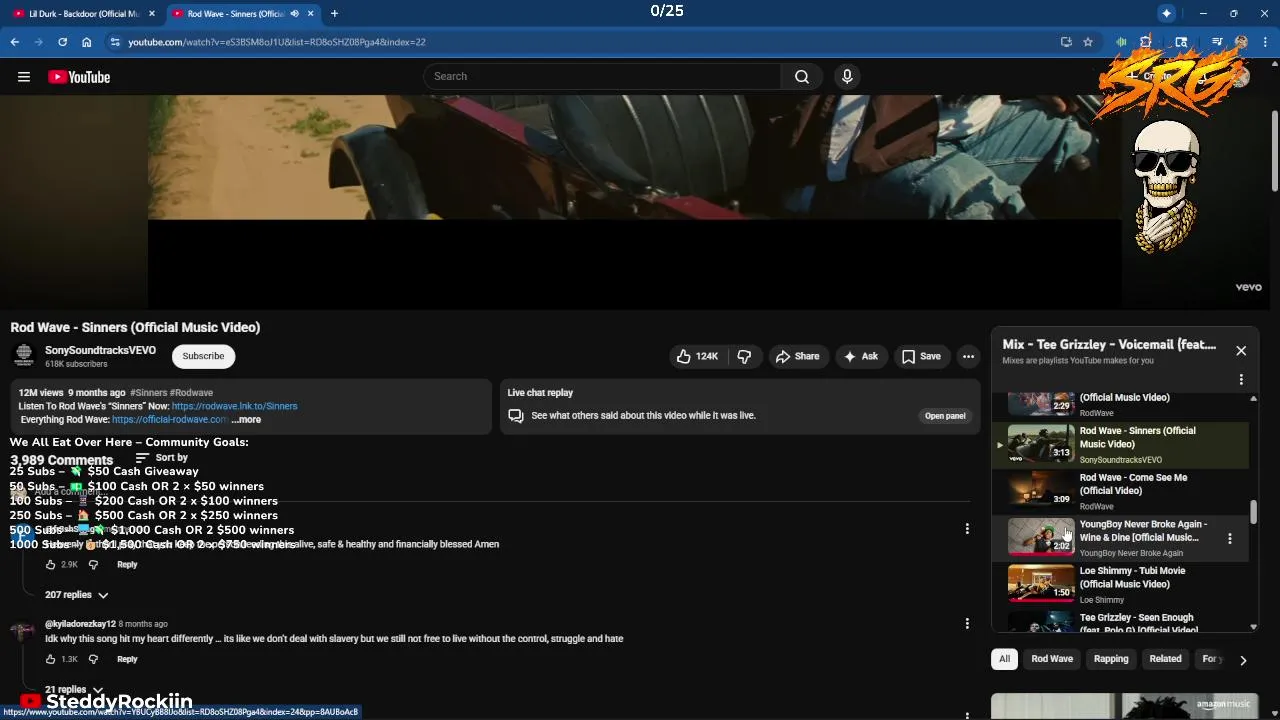Reply to kyiladorezkay12's comment
The width and height of the screenshot is (1280, 720).
pyautogui.click(x=127, y=659)
